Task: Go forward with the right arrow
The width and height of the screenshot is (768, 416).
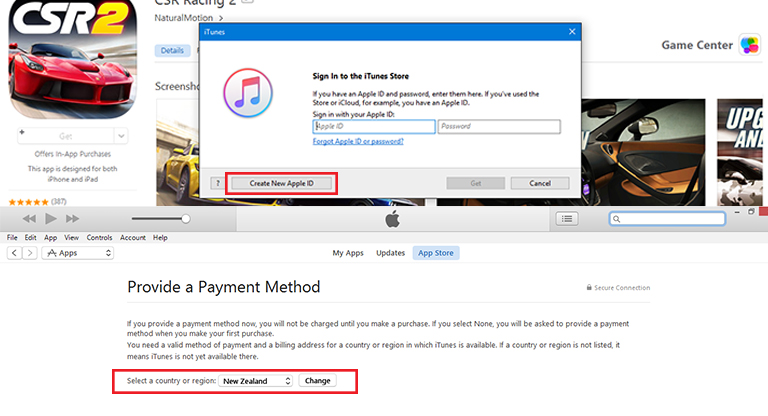Action: pos(30,253)
